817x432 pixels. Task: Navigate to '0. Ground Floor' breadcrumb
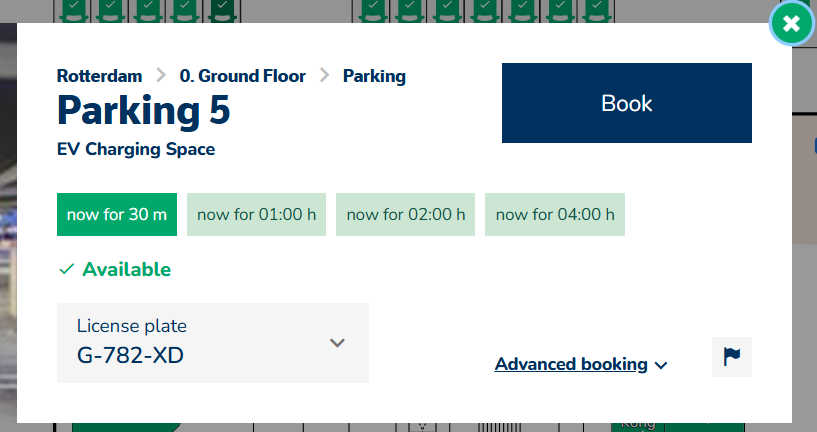242,76
